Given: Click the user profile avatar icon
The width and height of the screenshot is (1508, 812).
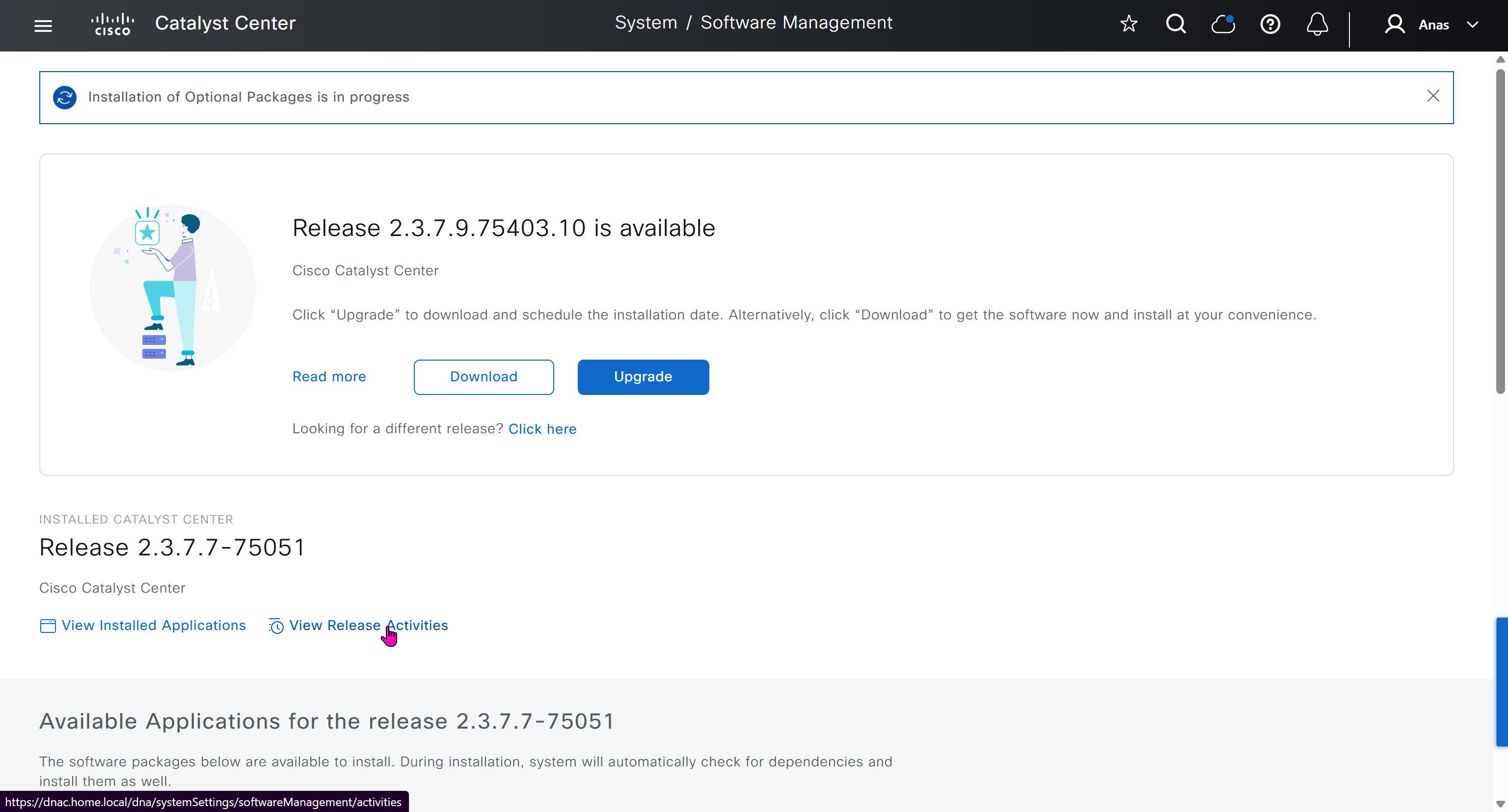Looking at the screenshot, I should click(x=1395, y=25).
